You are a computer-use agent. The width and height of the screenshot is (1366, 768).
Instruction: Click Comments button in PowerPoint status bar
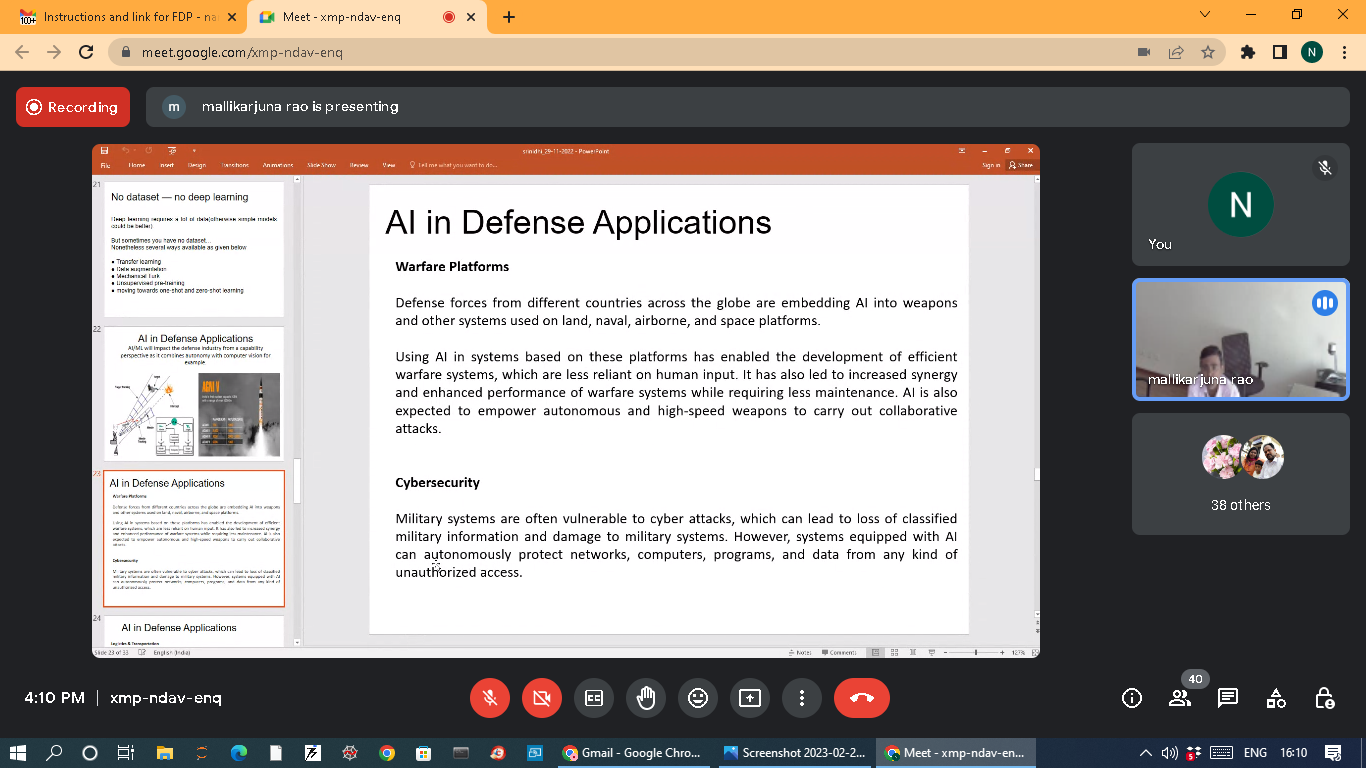839,652
